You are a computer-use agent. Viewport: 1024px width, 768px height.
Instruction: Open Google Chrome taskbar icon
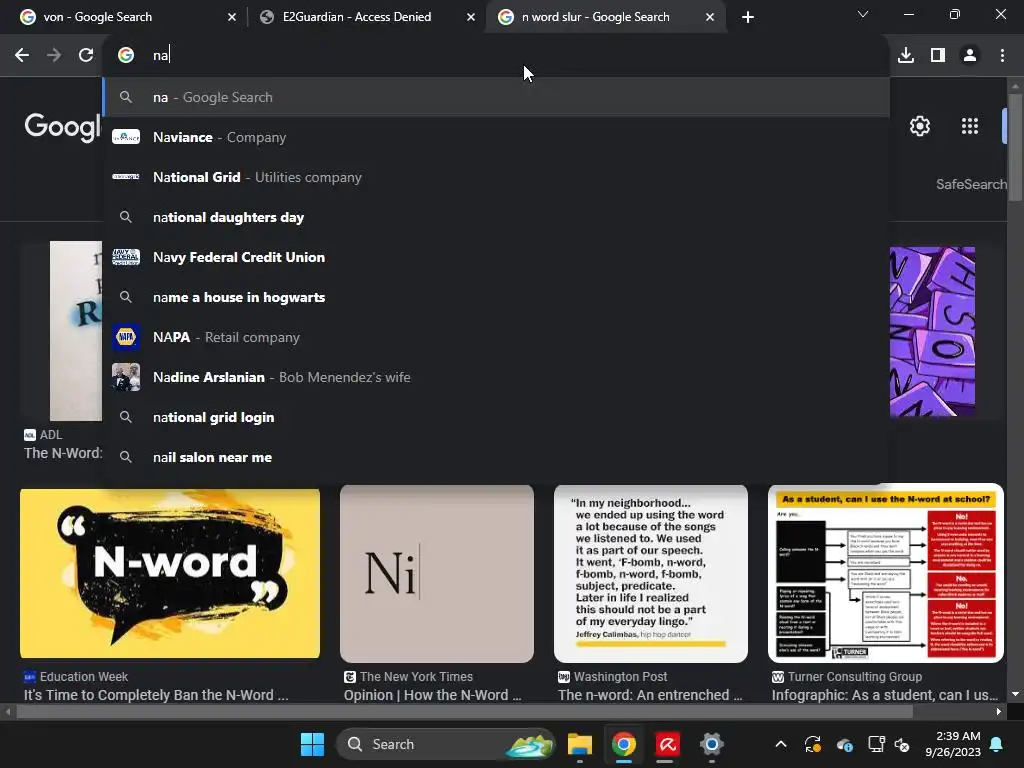(x=624, y=744)
